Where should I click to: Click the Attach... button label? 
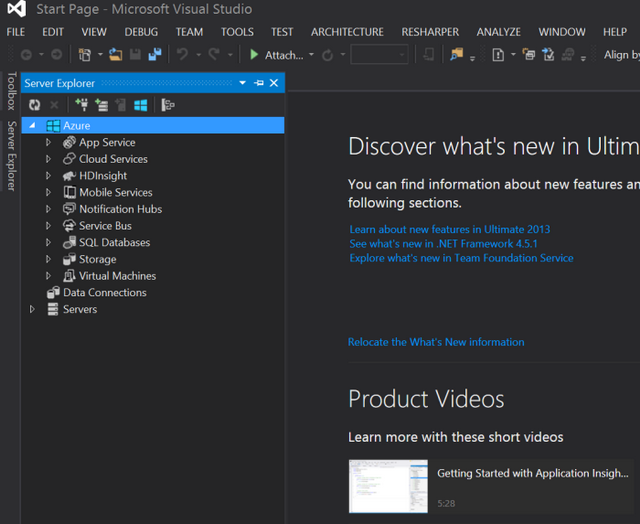284,55
